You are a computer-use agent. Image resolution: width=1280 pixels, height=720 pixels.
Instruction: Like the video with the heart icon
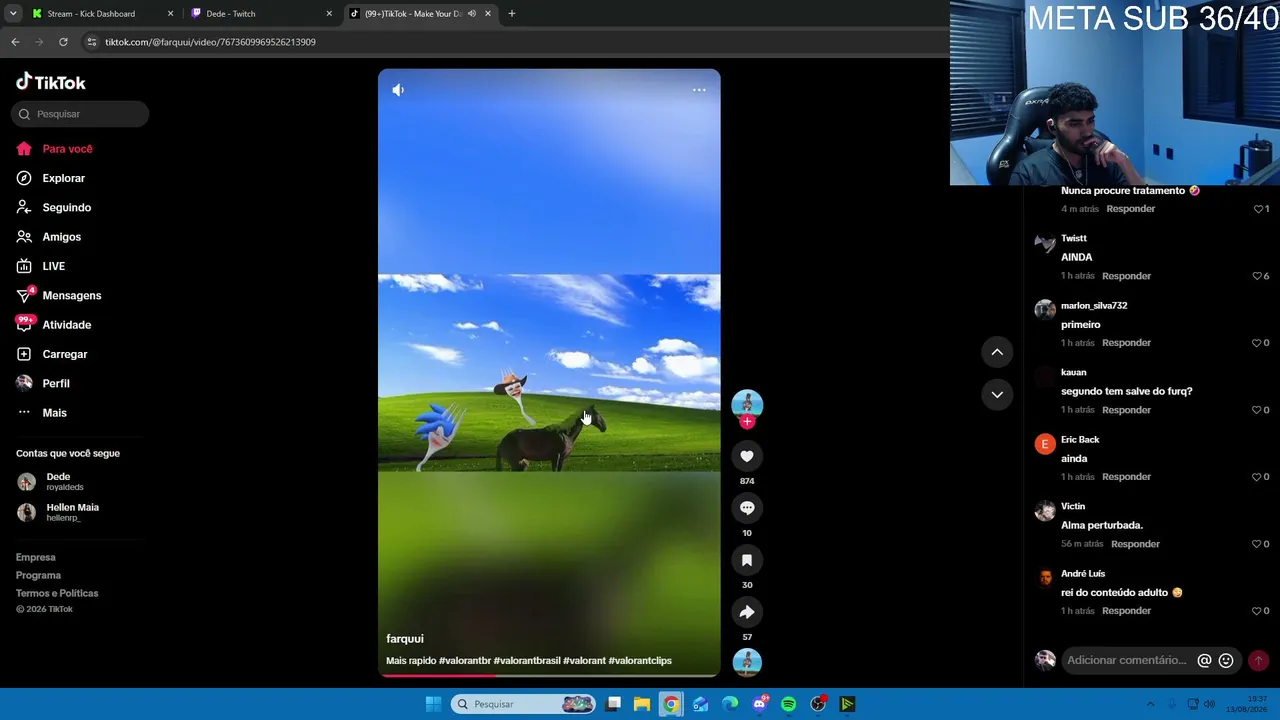tap(747, 456)
